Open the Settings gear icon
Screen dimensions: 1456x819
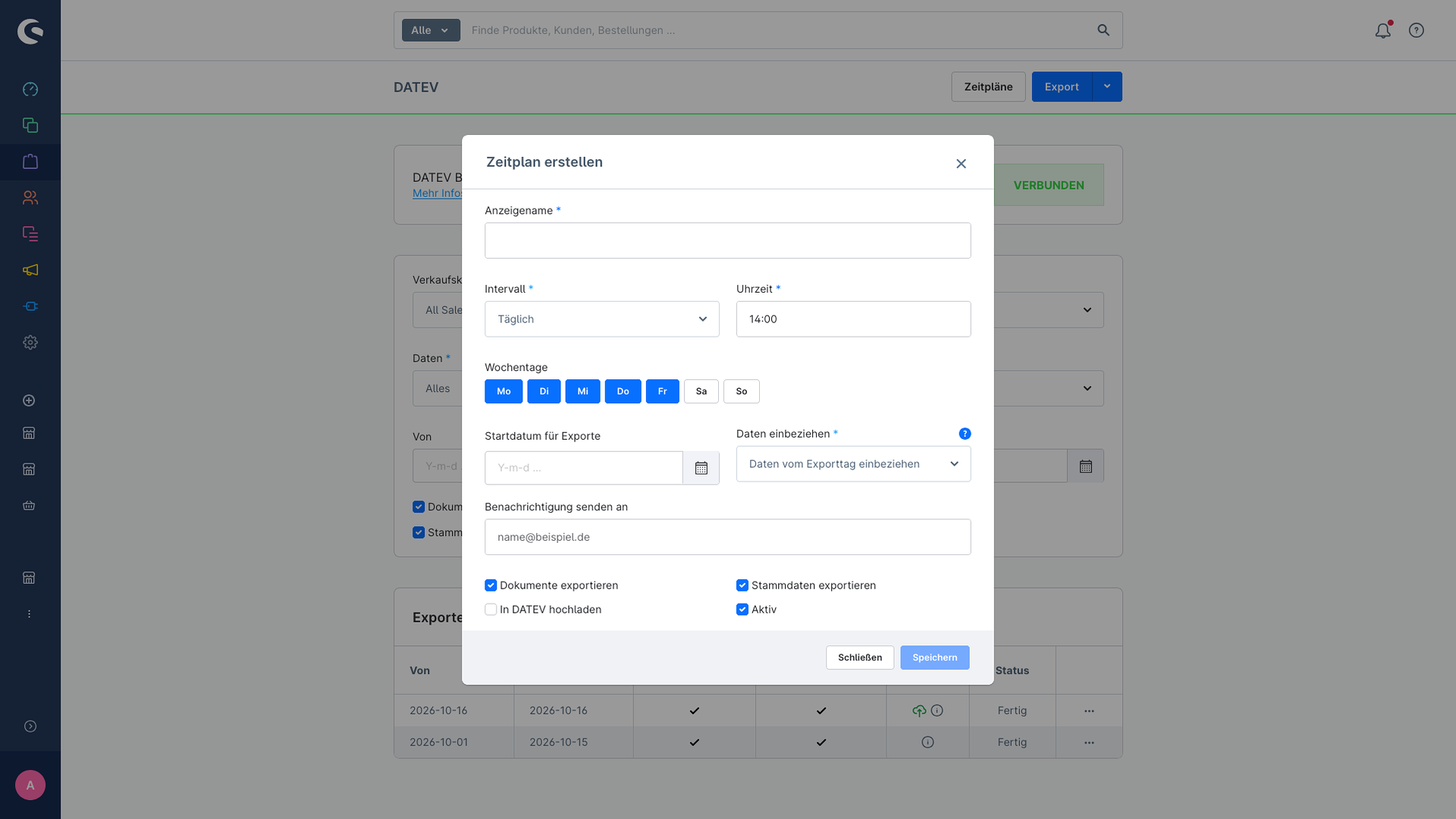tap(30, 343)
